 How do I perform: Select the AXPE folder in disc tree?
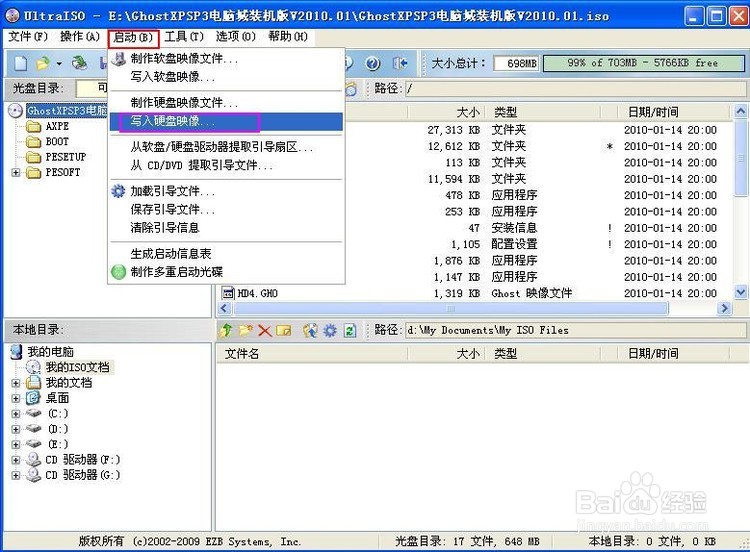[x=57, y=126]
